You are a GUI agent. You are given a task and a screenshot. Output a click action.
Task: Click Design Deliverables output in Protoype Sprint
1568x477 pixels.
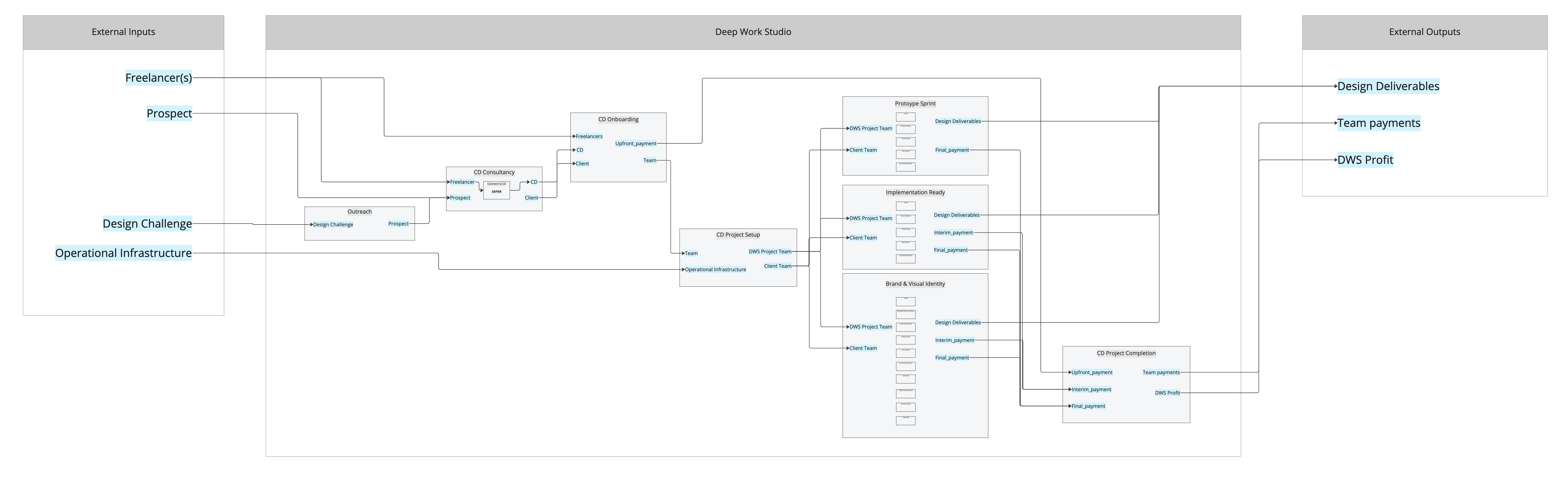958,121
